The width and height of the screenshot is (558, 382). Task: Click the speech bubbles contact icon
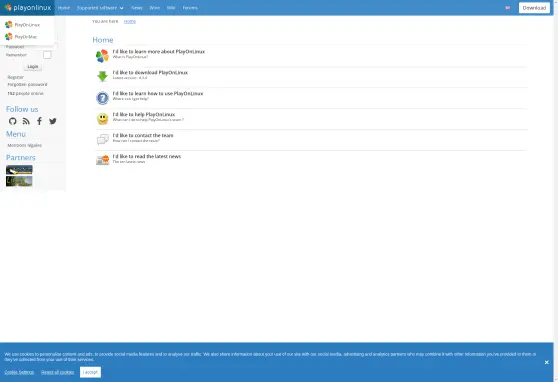[102, 140]
